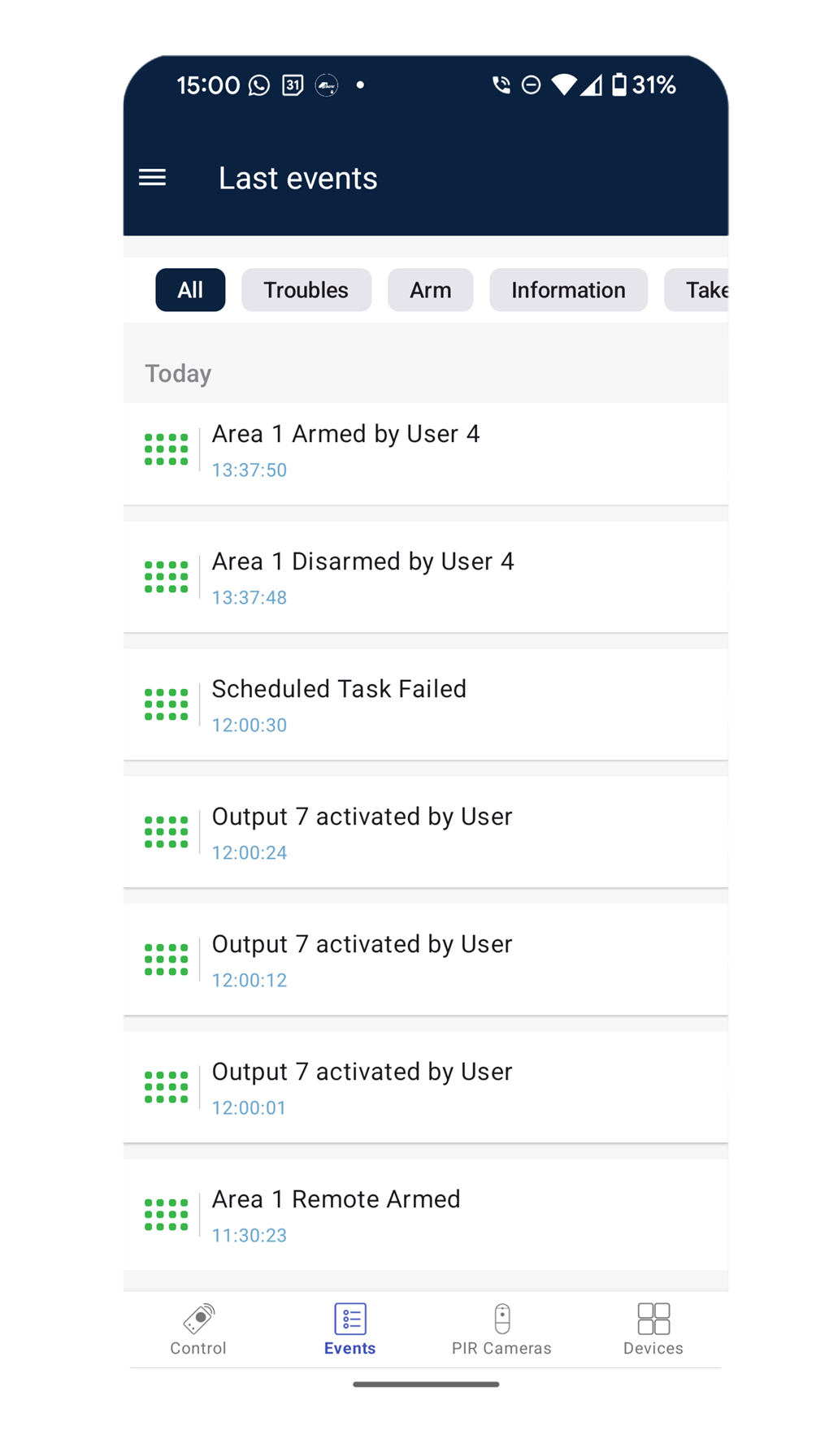Select the All filter chip
The height and width of the screenshot is (1456, 829).
[x=190, y=290]
